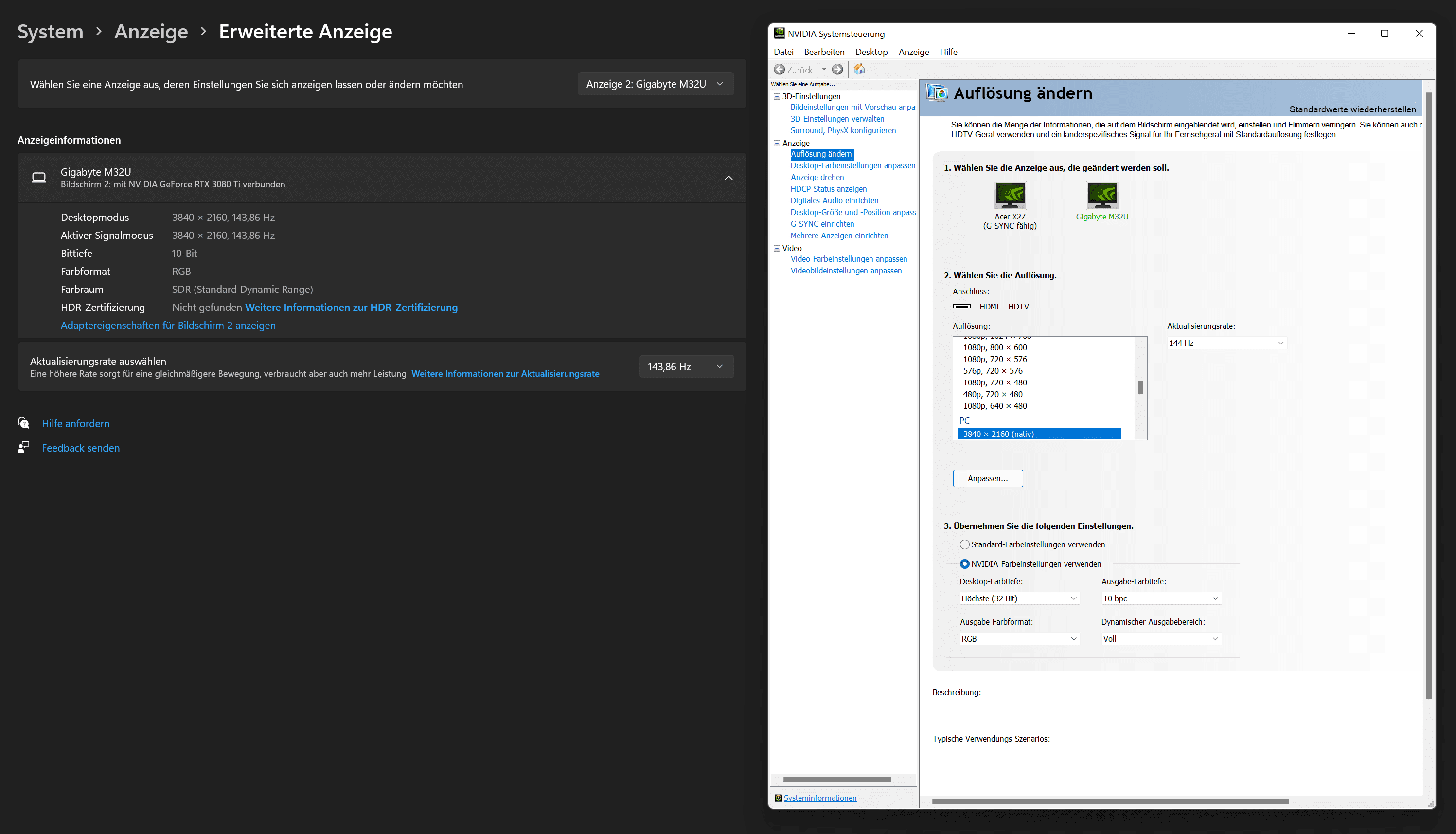1456x834 pixels.
Task: Open Weitere Informationen zur HDR-Zertifizierung link
Action: 352,307
